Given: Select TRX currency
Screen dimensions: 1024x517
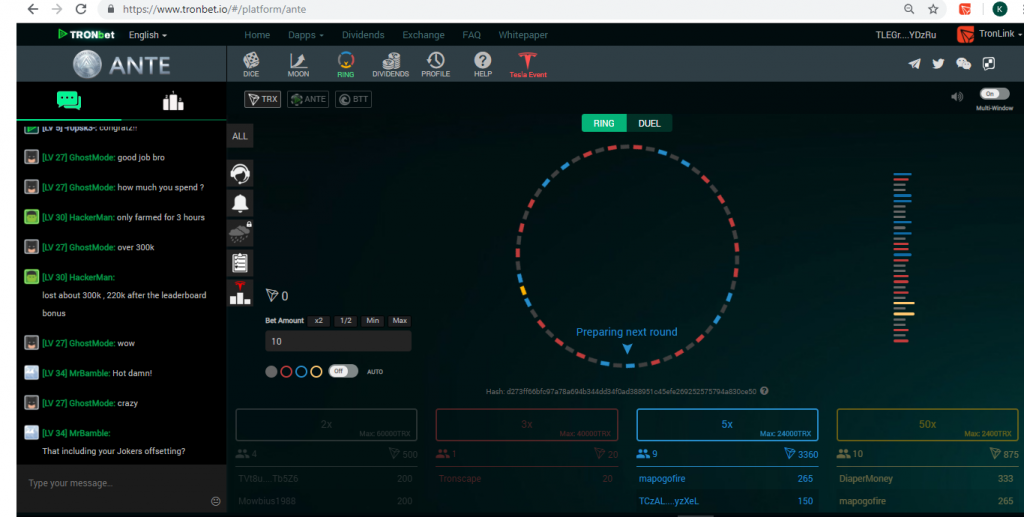Looking at the screenshot, I should click(263, 99).
